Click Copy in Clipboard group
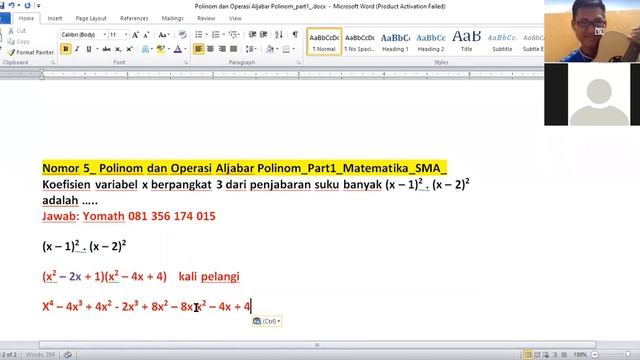 [x=19, y=41]
